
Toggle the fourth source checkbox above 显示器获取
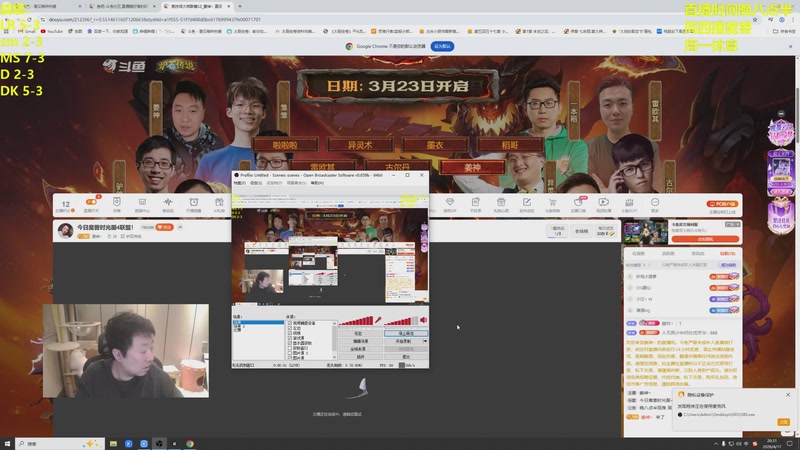[x=290, y=338]
